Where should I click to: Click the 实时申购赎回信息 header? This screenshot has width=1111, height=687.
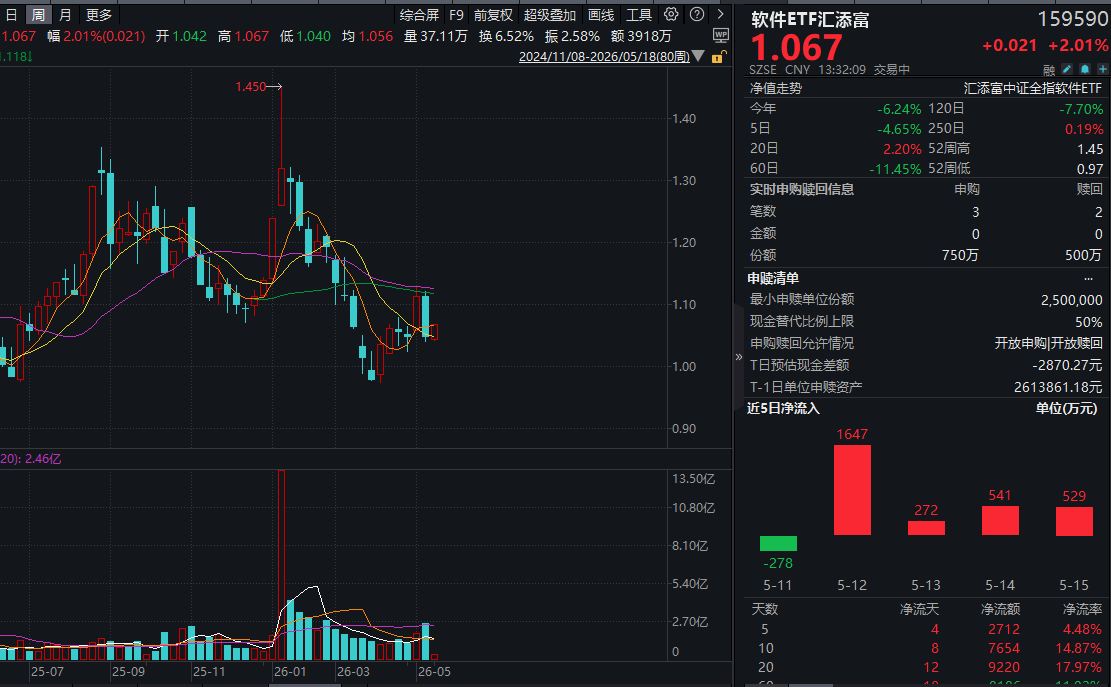801,189
